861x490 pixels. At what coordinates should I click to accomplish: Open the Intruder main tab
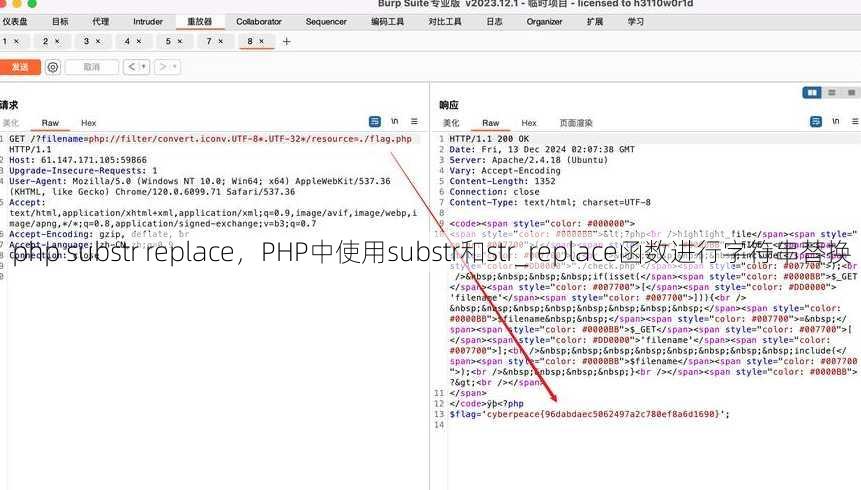tap(148, 21)
